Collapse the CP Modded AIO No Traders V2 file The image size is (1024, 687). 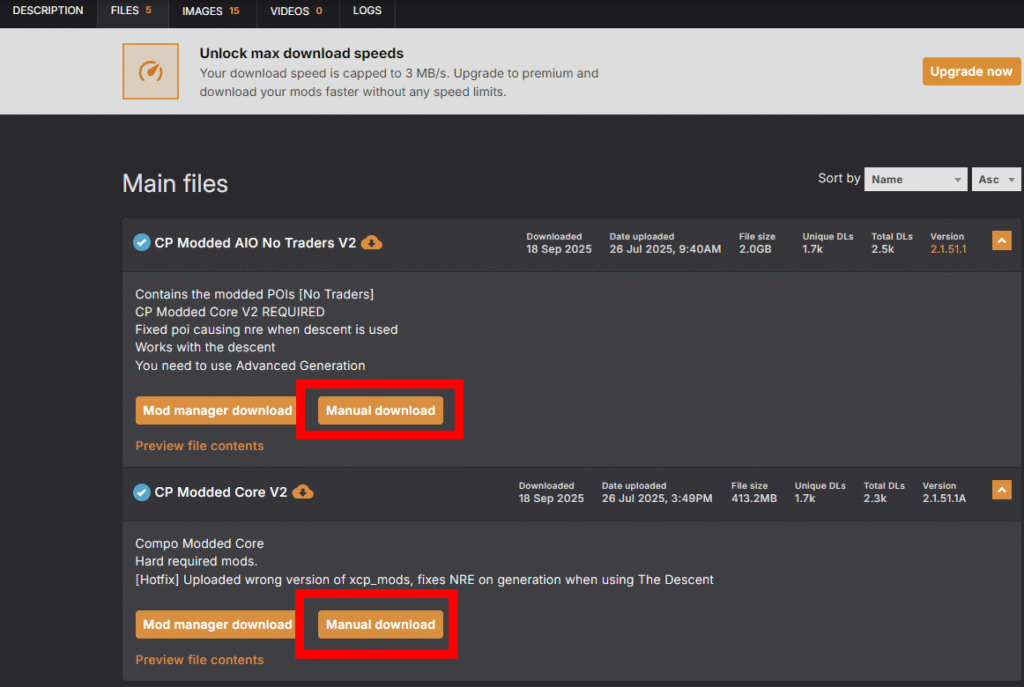(x=1001, y=241)
